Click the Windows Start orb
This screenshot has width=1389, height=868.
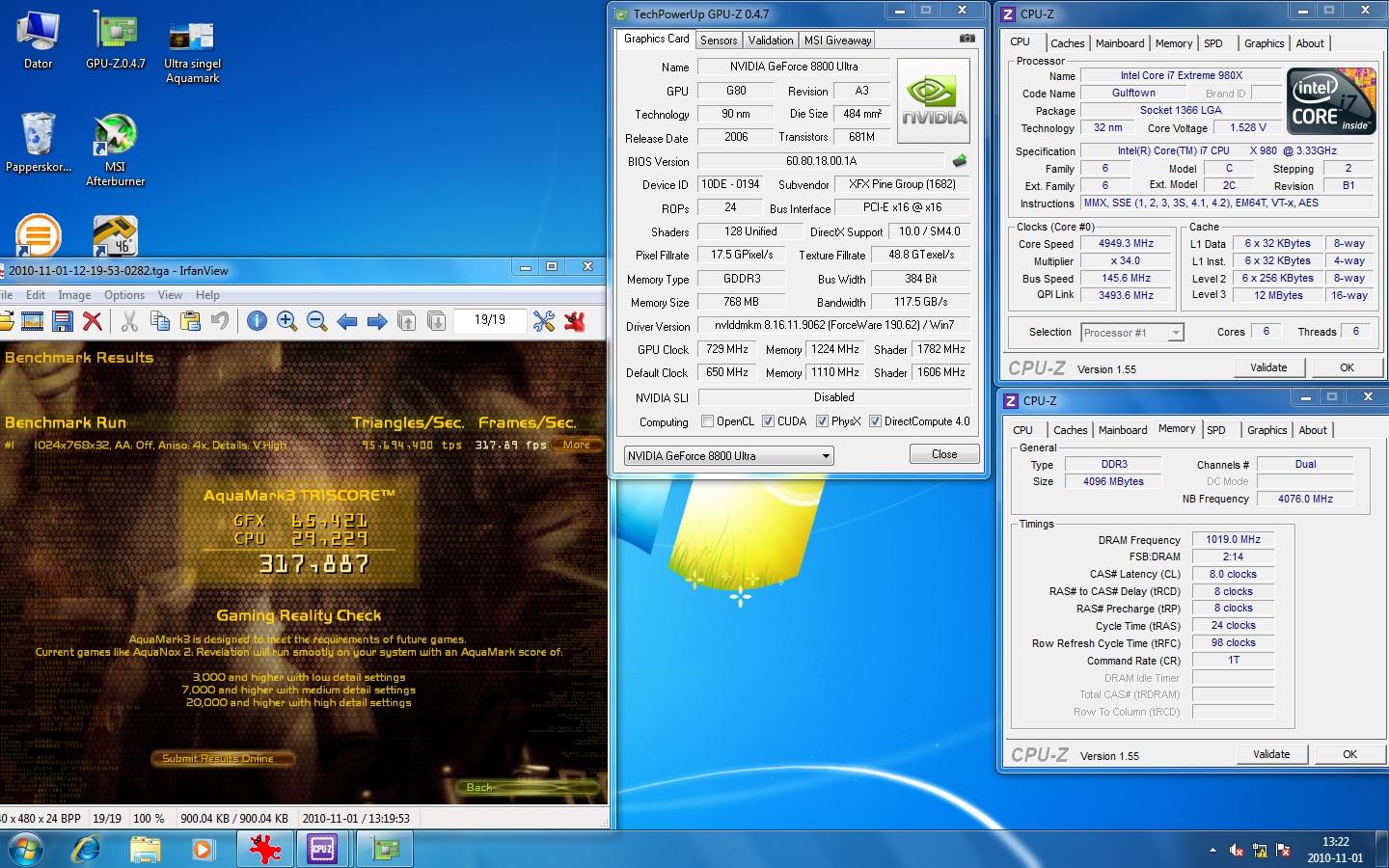coord(25,850)
